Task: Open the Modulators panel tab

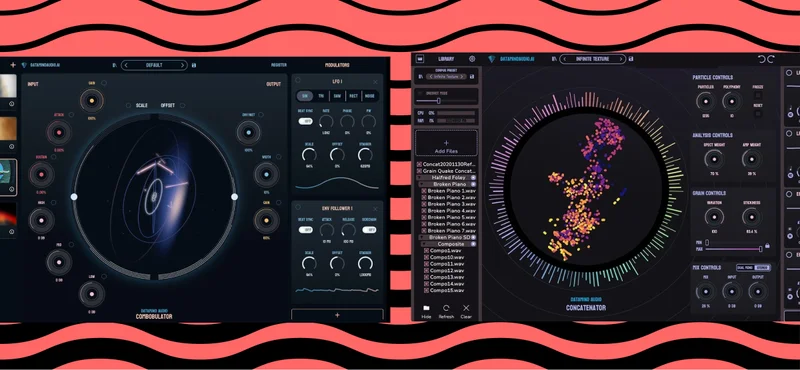Action: tap(337, 65)
